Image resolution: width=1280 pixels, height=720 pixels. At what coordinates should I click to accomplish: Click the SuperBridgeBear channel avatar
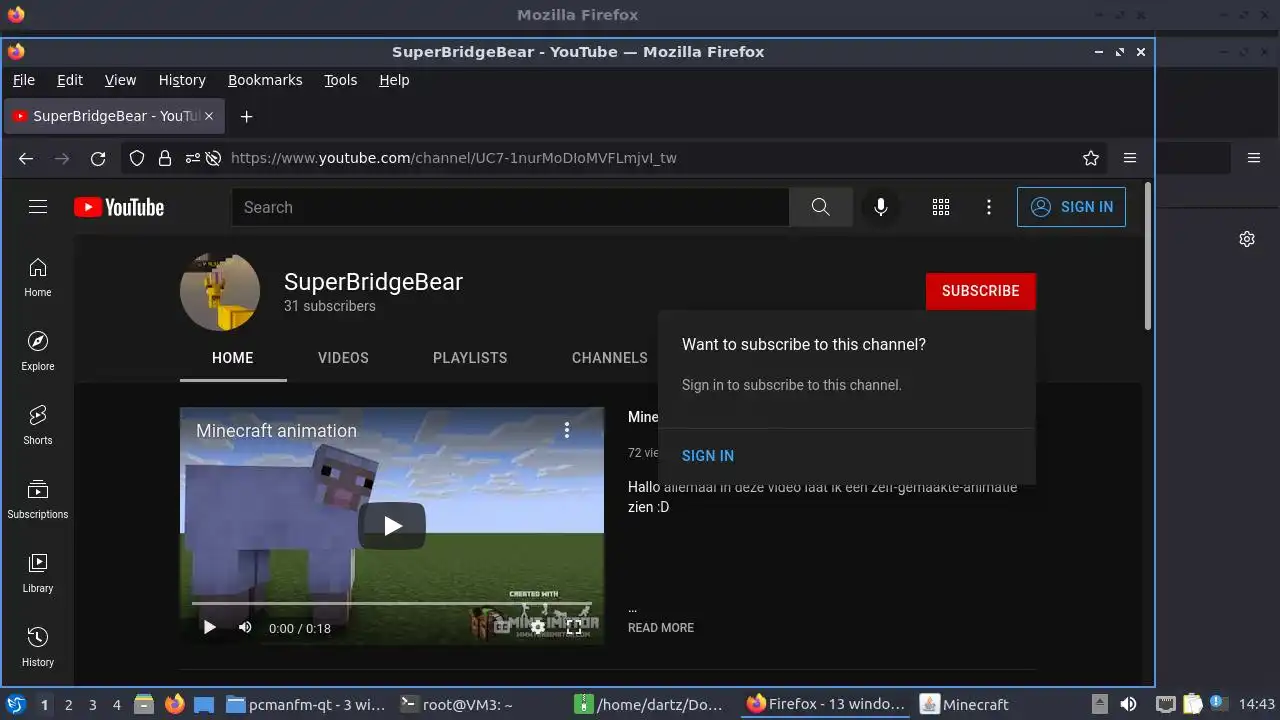point(220,291)
